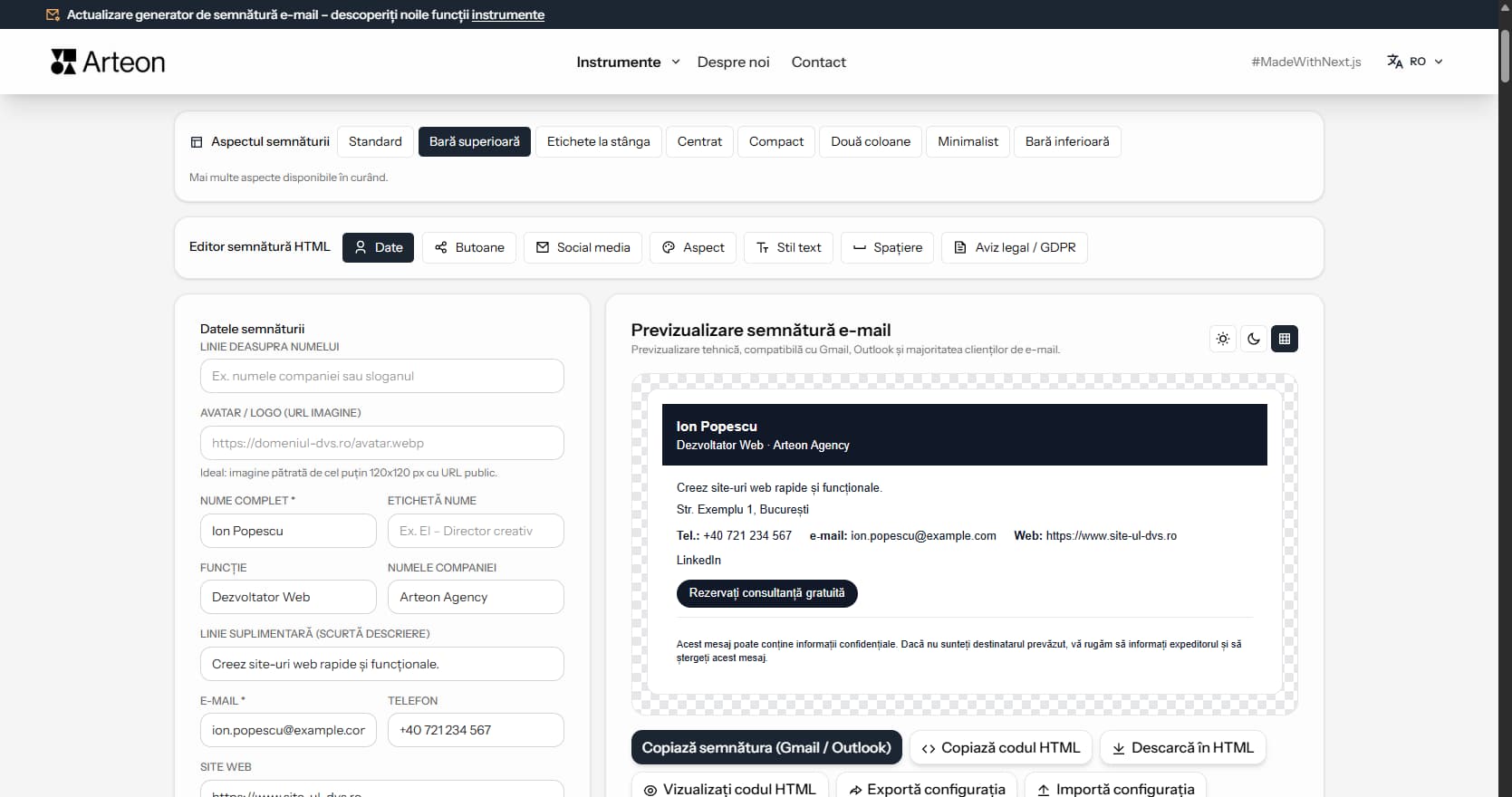Click Copiază codul HTML button
This screenshot has width=1512, height=797.
point(1001,747)
